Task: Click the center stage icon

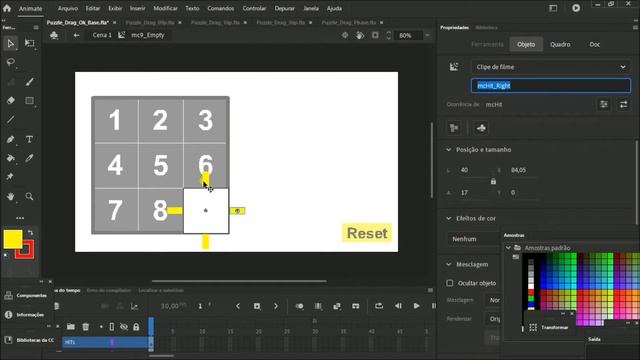Action: coord(345,36)
